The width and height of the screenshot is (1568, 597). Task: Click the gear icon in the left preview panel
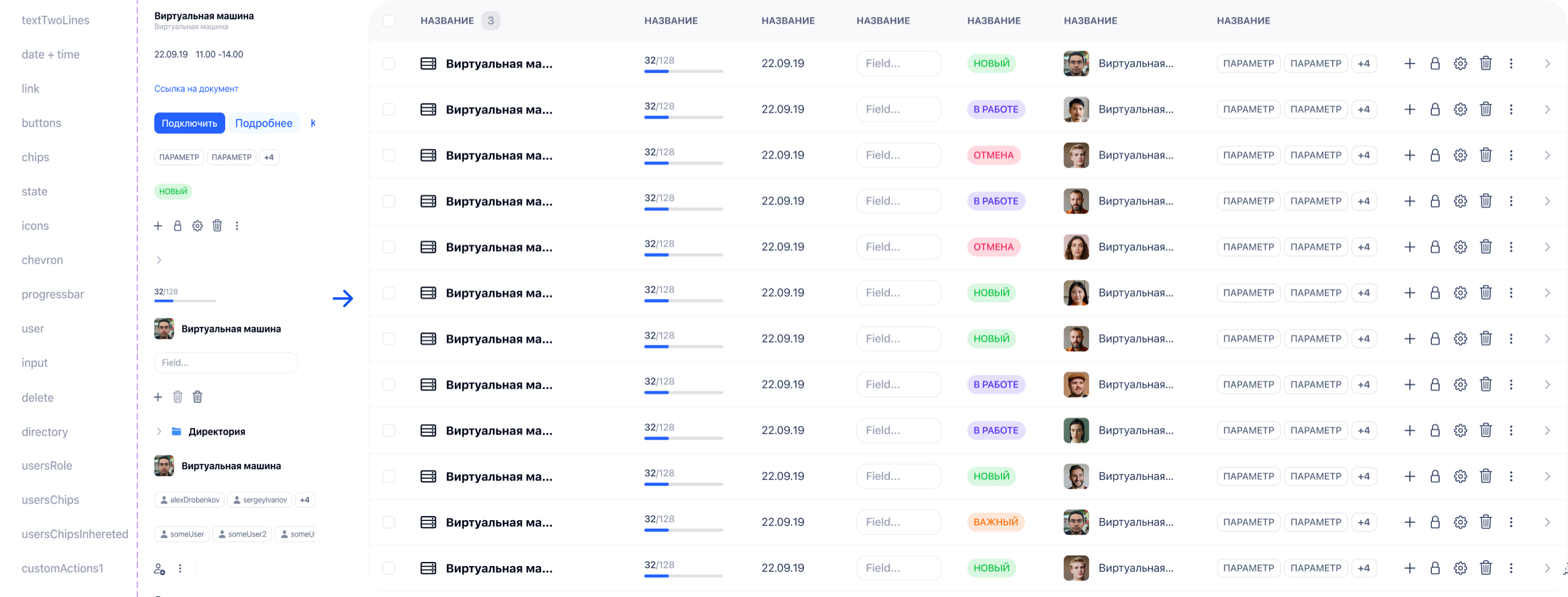tap(197, 226)
